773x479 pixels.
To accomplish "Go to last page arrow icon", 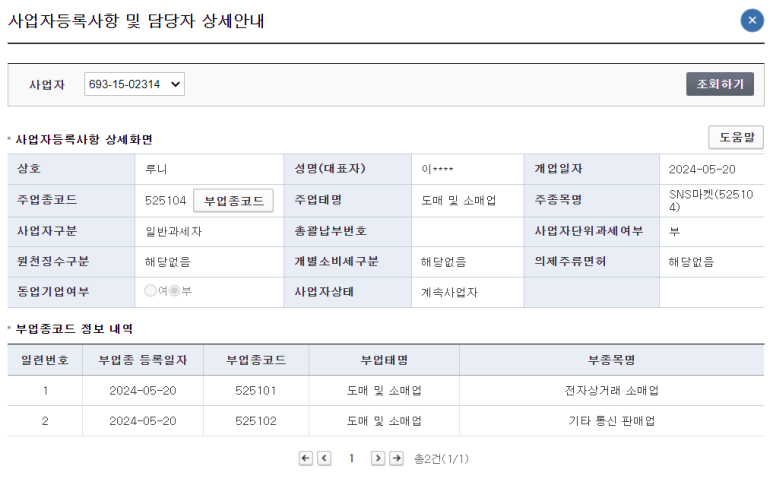I will click(x=396, y=458).
